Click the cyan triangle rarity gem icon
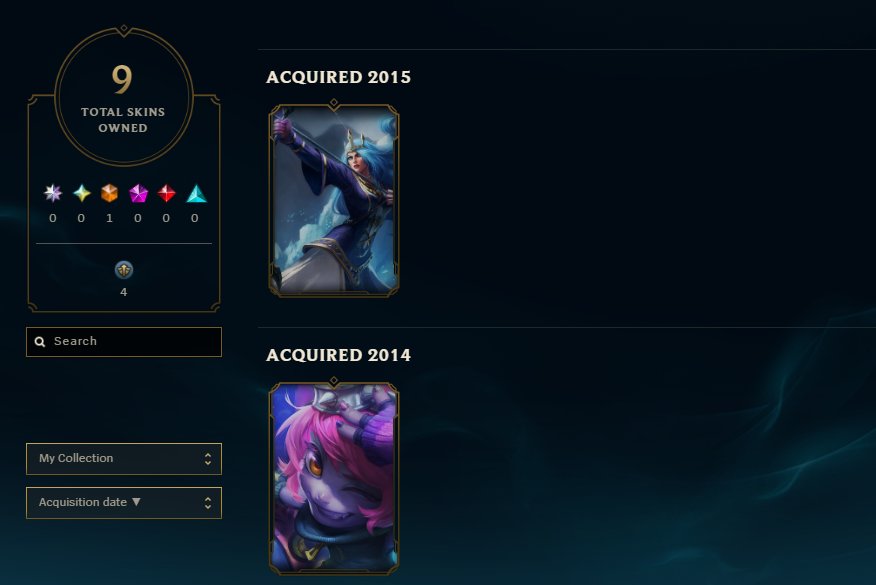The width and height of the screenshot is (876, 585). [x=196, y=193]
